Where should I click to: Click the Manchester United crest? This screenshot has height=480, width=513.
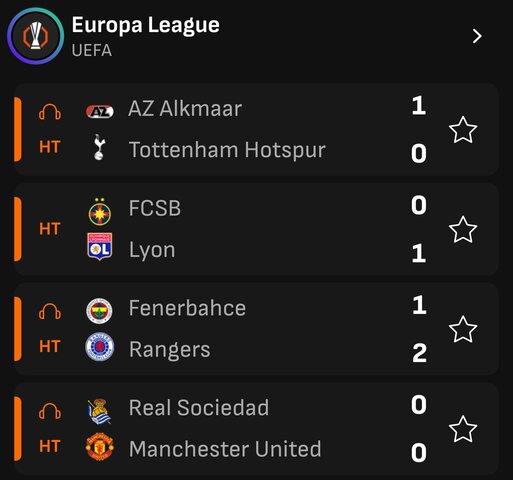[x=100, y=447]
